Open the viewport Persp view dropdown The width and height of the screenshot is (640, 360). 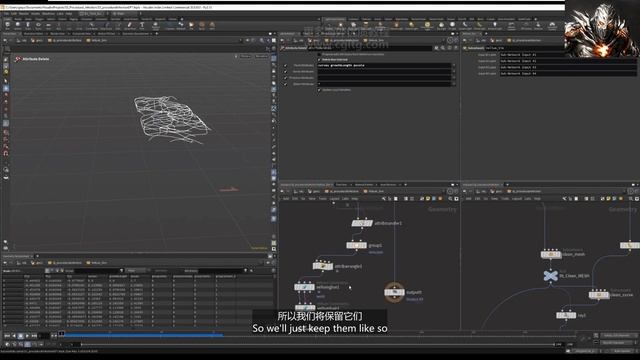pyautogui.click(x=245, y=56)
